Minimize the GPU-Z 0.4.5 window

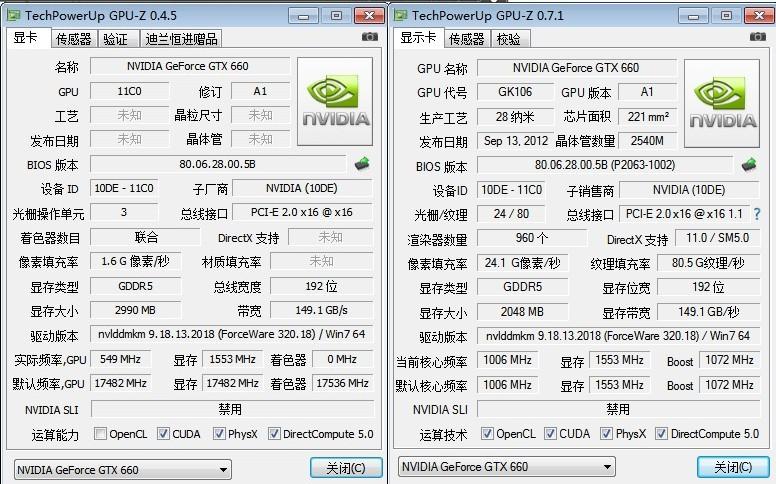[303, 16]
